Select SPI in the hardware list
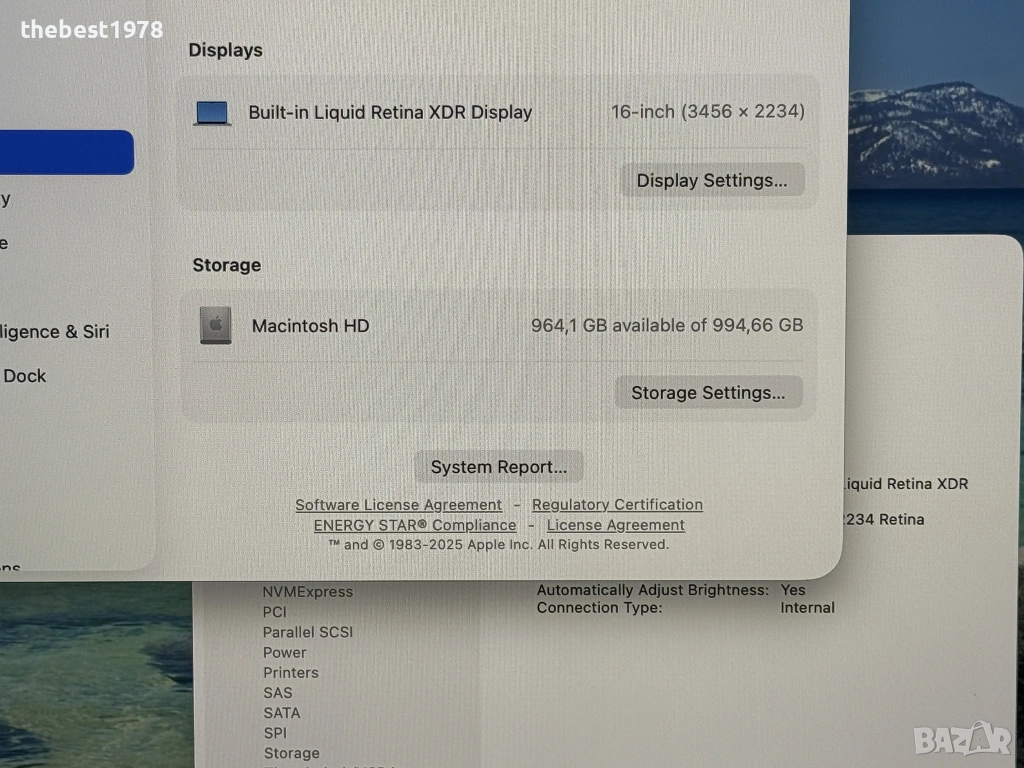This screenshot has height=768, width=1024. tap(275, 733)
